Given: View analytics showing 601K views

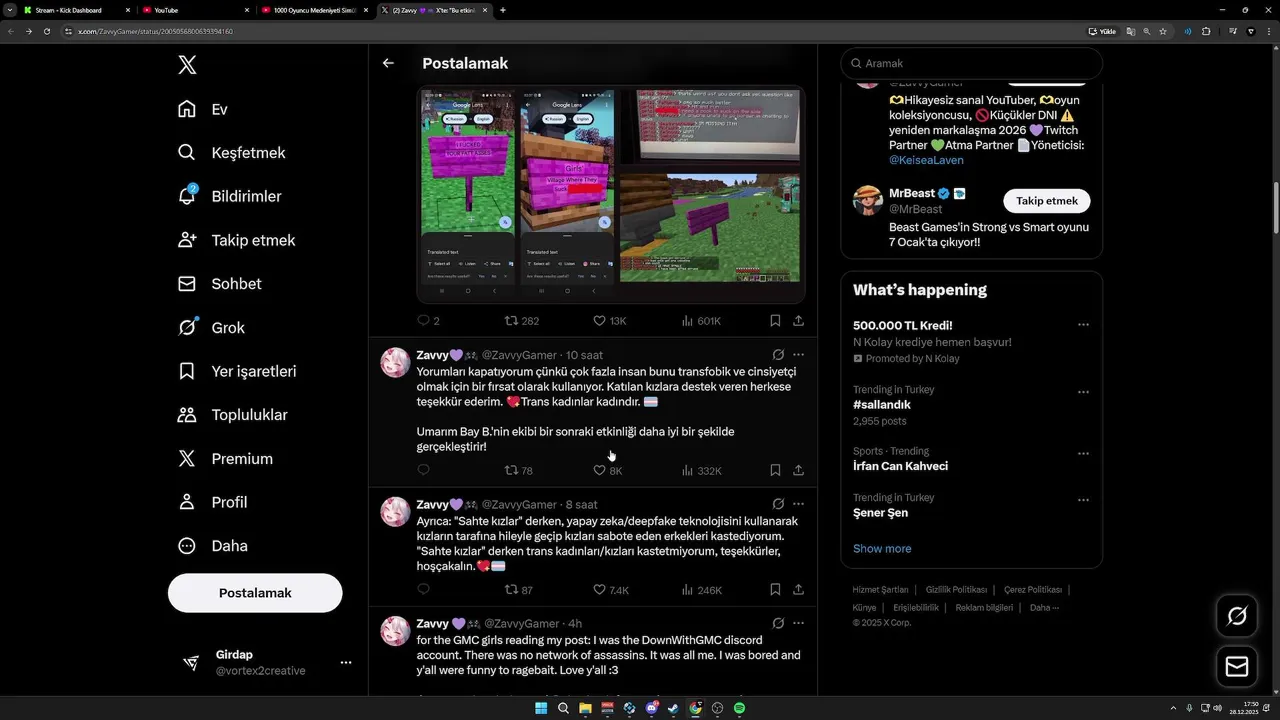Looking at the screenshot, I should tap(700, 321).
